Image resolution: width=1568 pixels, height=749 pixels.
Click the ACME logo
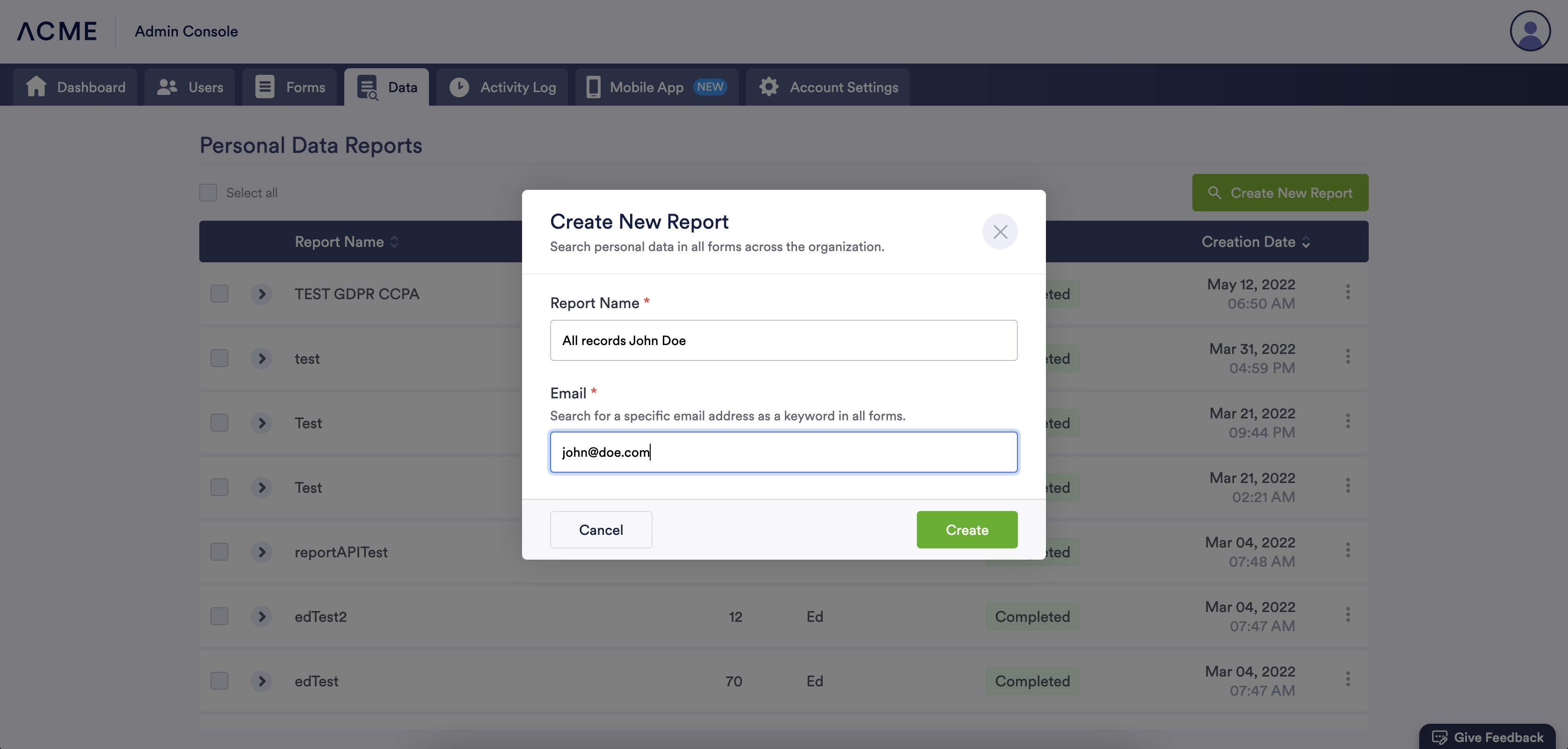(57, 31)
